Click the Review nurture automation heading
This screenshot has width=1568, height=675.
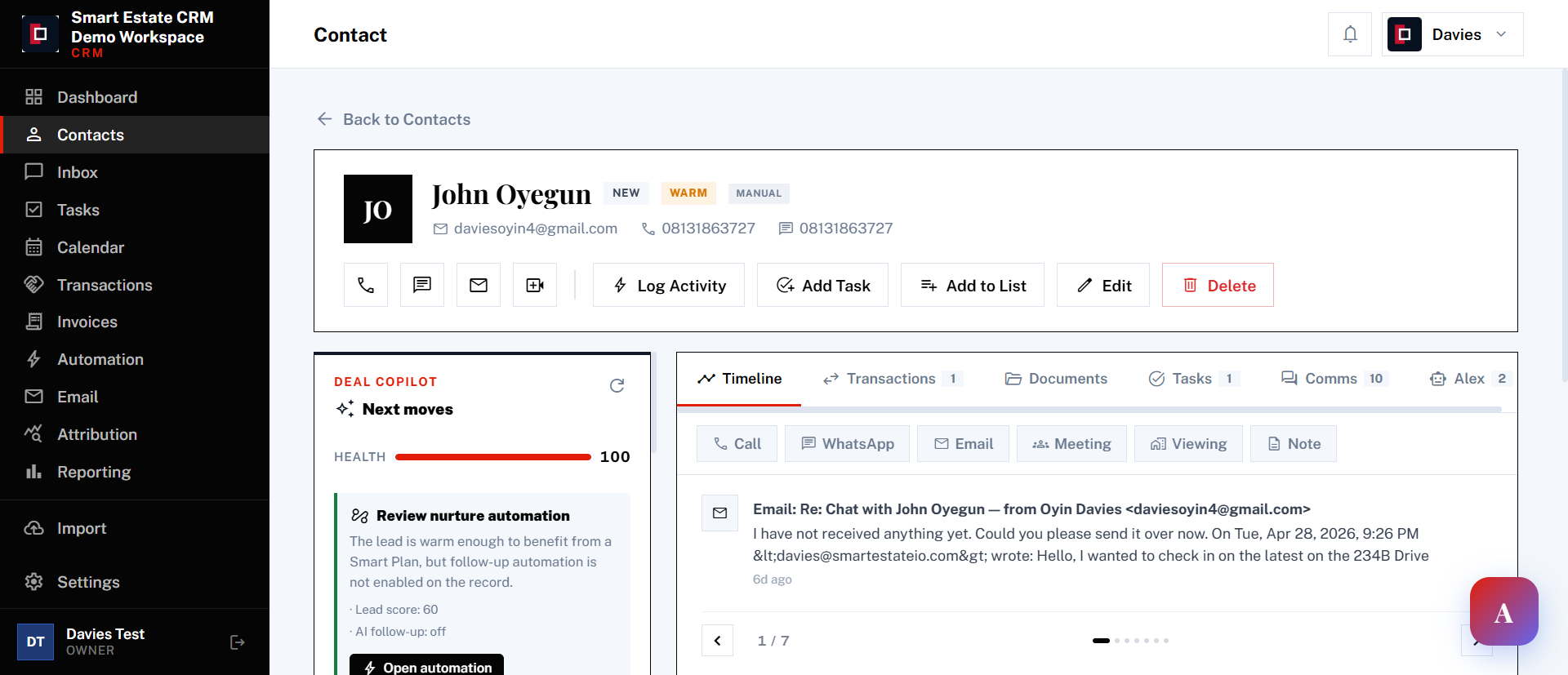tap(473, 516)
